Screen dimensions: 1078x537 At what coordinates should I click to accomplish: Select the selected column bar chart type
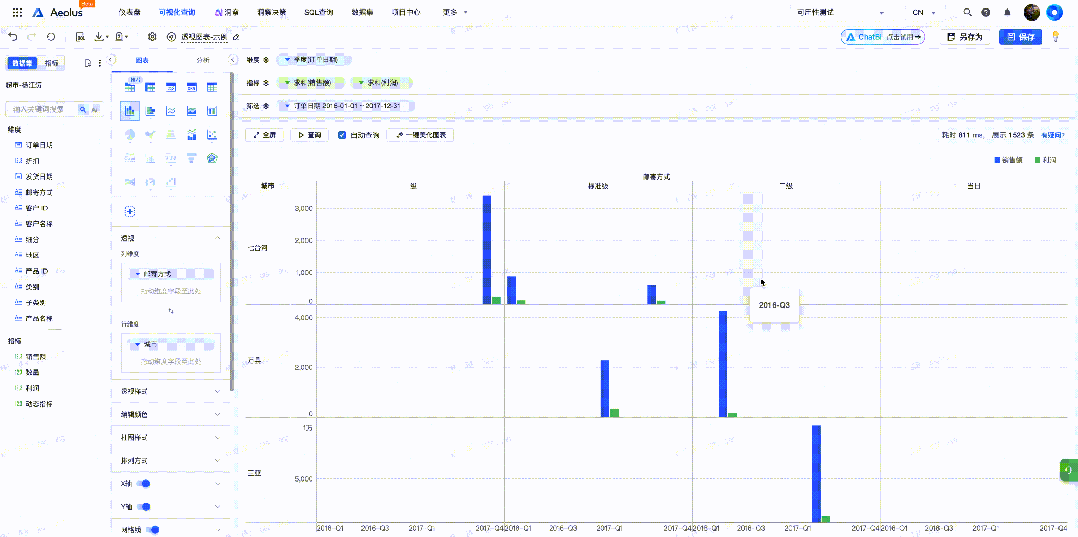click(130, 110)
